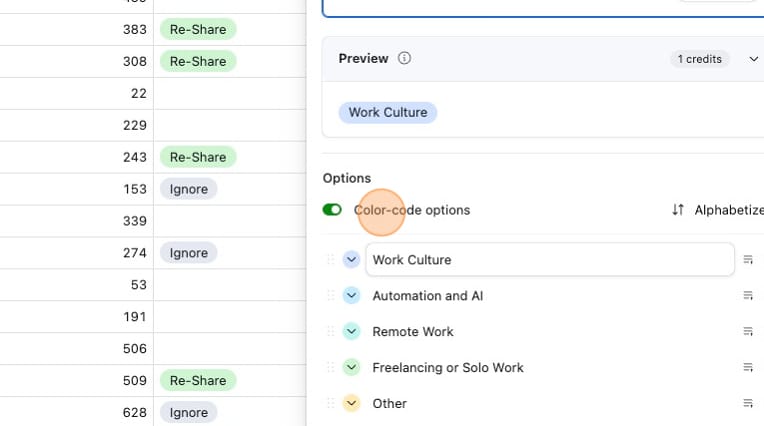Click the info icon next to Preview
The width and height of the screenshot is (764, 426).
pyautogui.click(x=404, y=59)
